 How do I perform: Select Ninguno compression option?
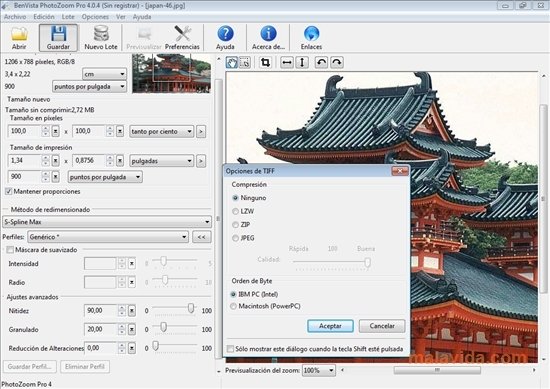(x=235, y=198)
